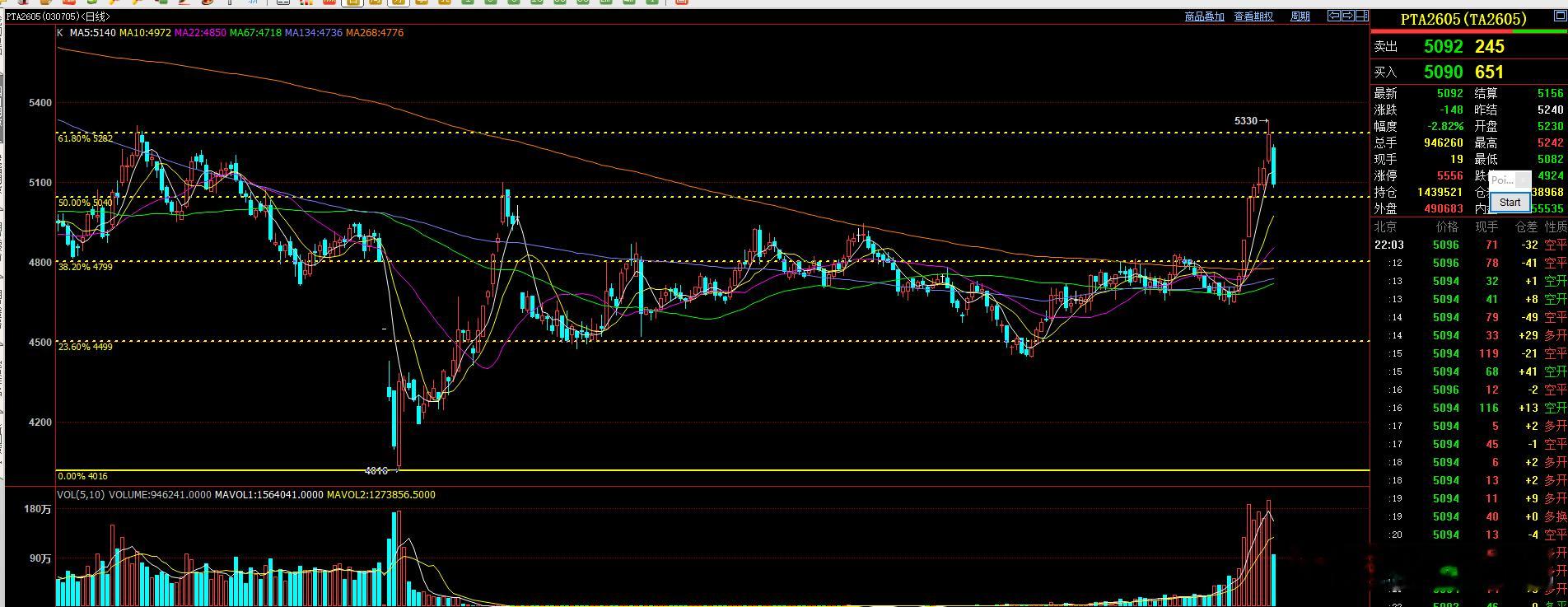1568x607 pixels.
Task: Click the 买入 bid price 5090
Action: tap(1444, 72)
